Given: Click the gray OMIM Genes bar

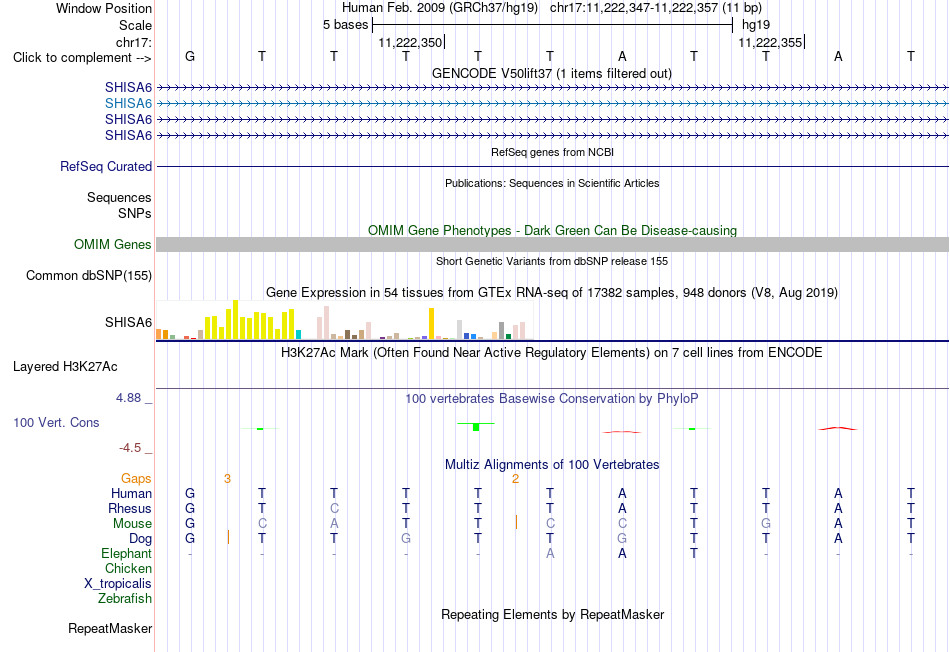Looking at the screenshot, I should pos(552,244).
